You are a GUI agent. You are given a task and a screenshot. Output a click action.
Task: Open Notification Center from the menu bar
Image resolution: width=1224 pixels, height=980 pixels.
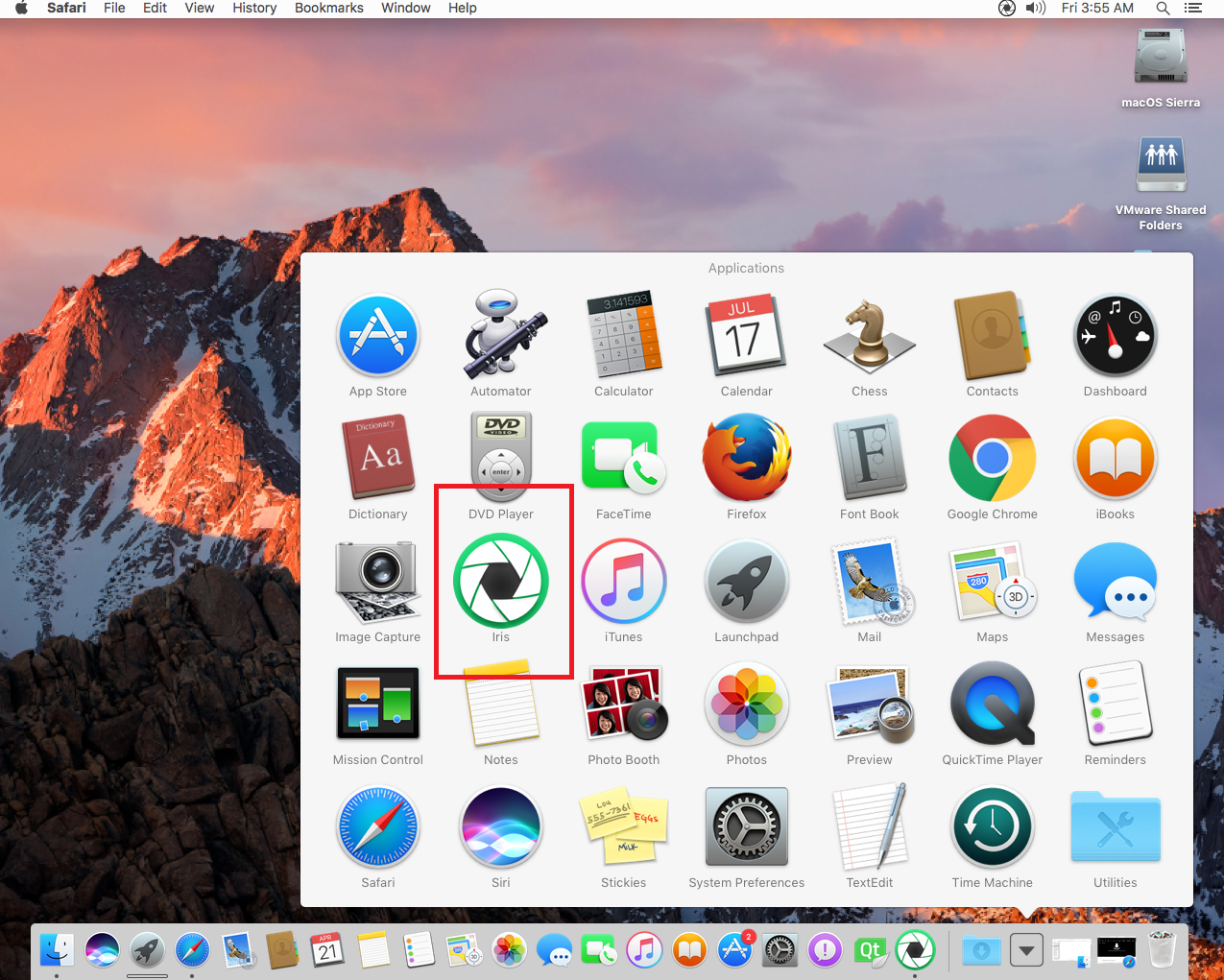pyautogui.click(x=1193, y=8)
